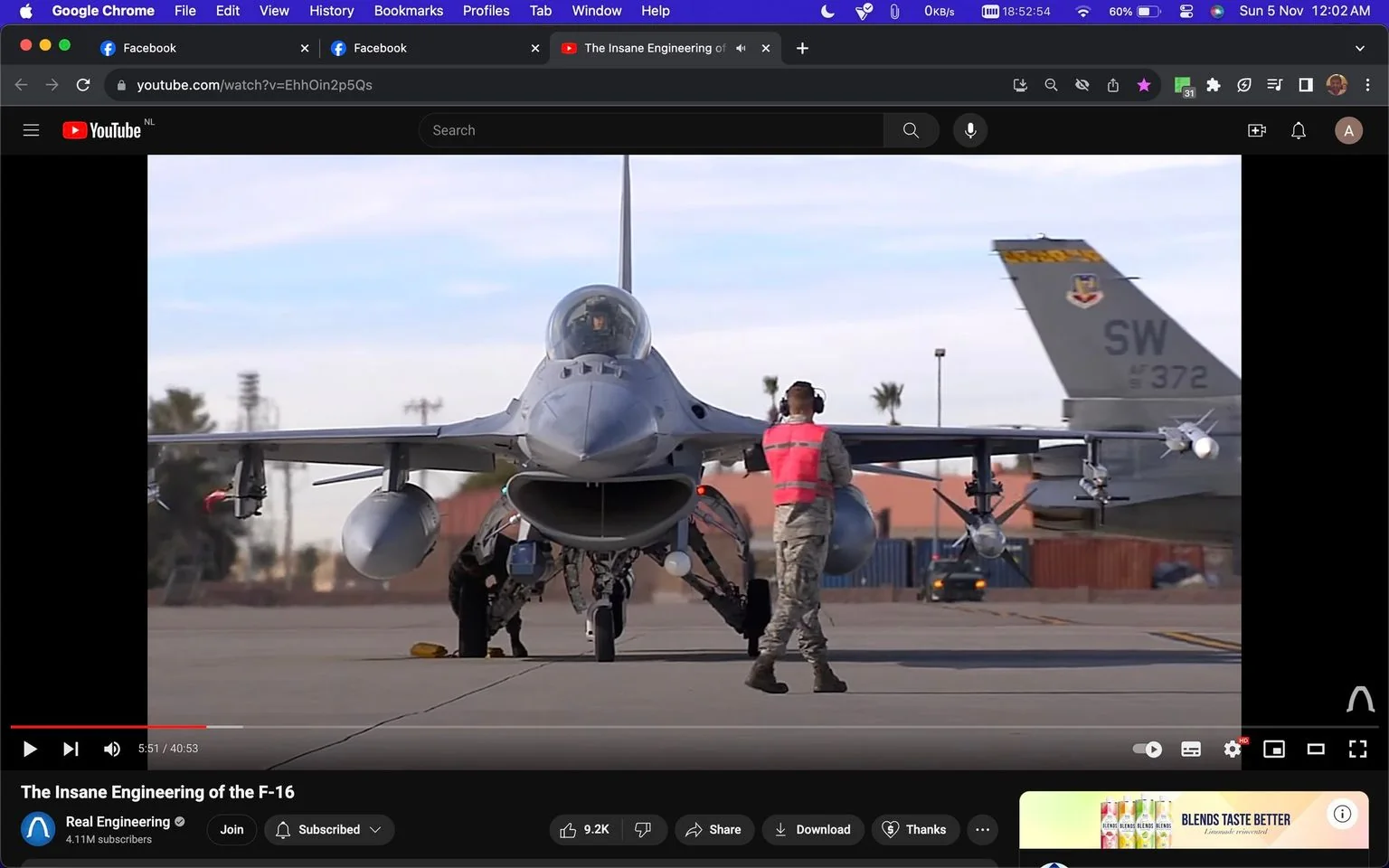
Task: Open the Profiles menu
Action: 486,11
